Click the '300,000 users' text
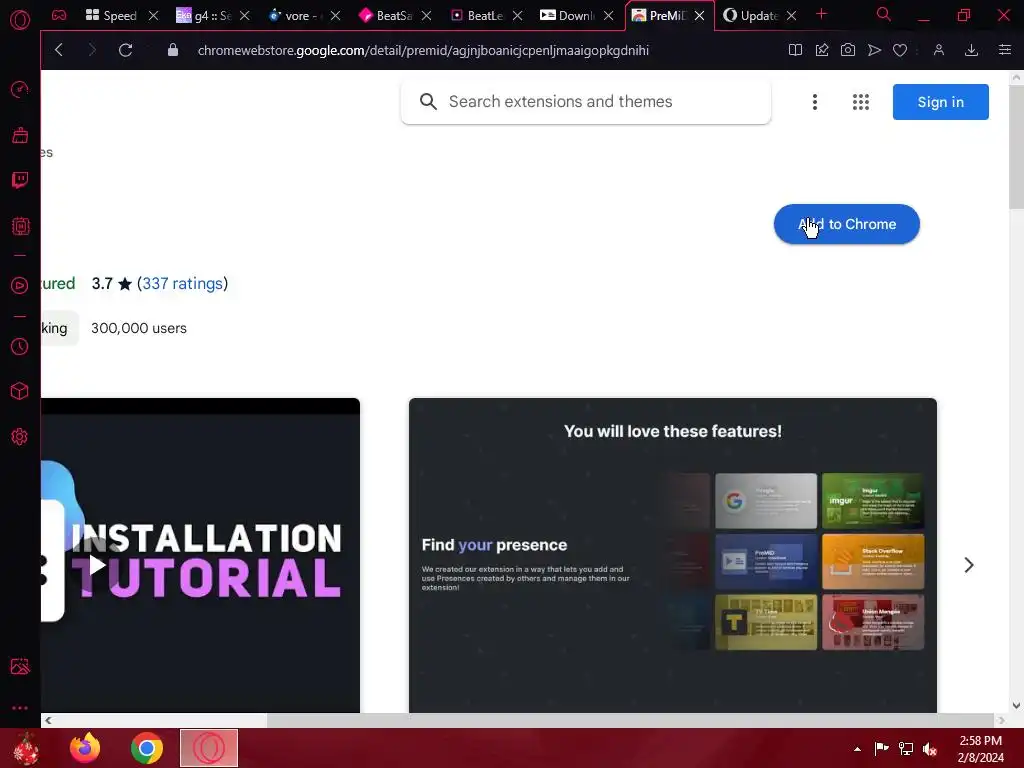This screenshot has width=1024, height=768. [x=139, y=328]
